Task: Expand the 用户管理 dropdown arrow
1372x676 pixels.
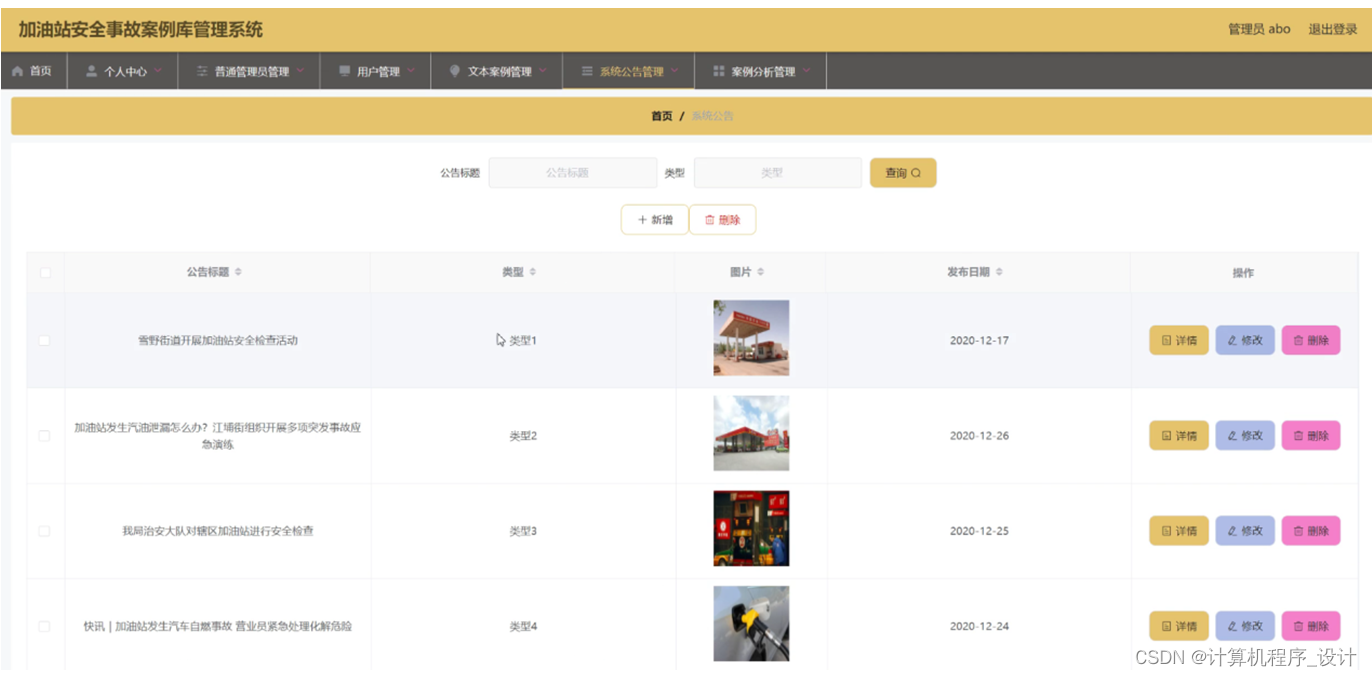Action: tap(411, 71)
